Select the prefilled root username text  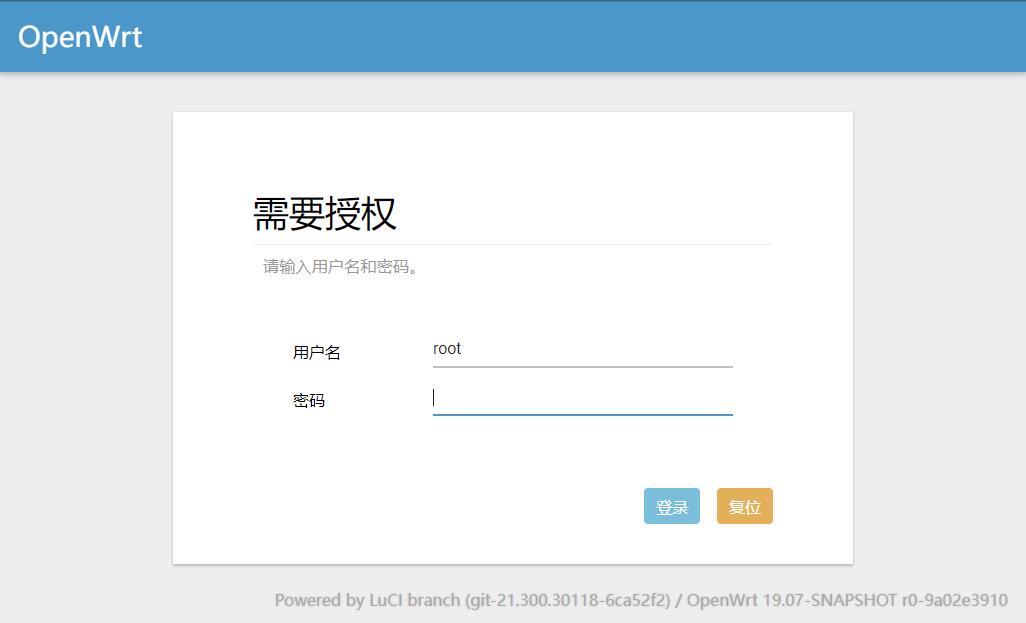click(x=446, y=349)
